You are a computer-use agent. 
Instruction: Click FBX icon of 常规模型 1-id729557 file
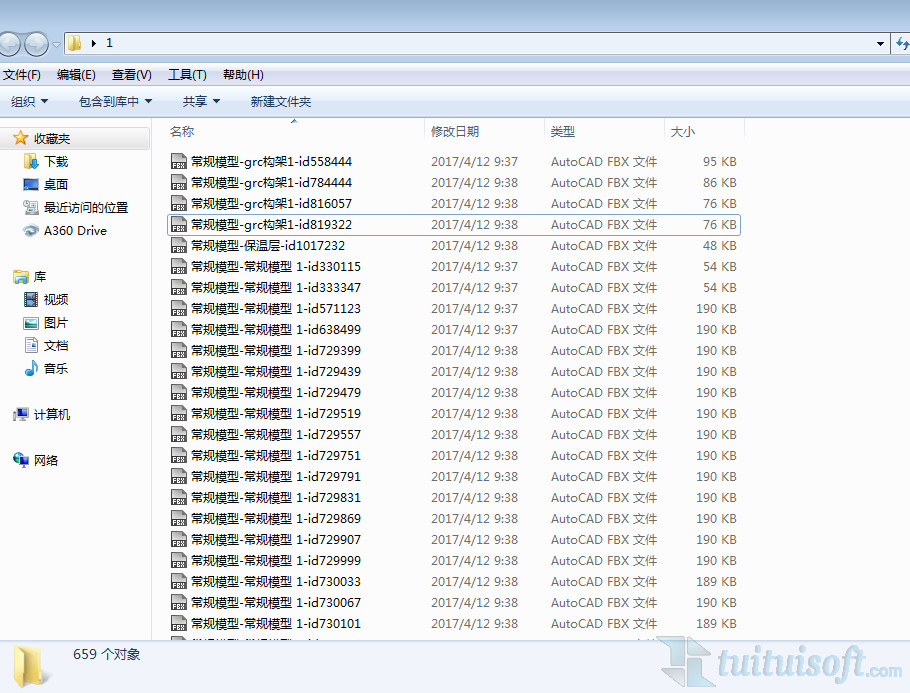tap(179, 435)
